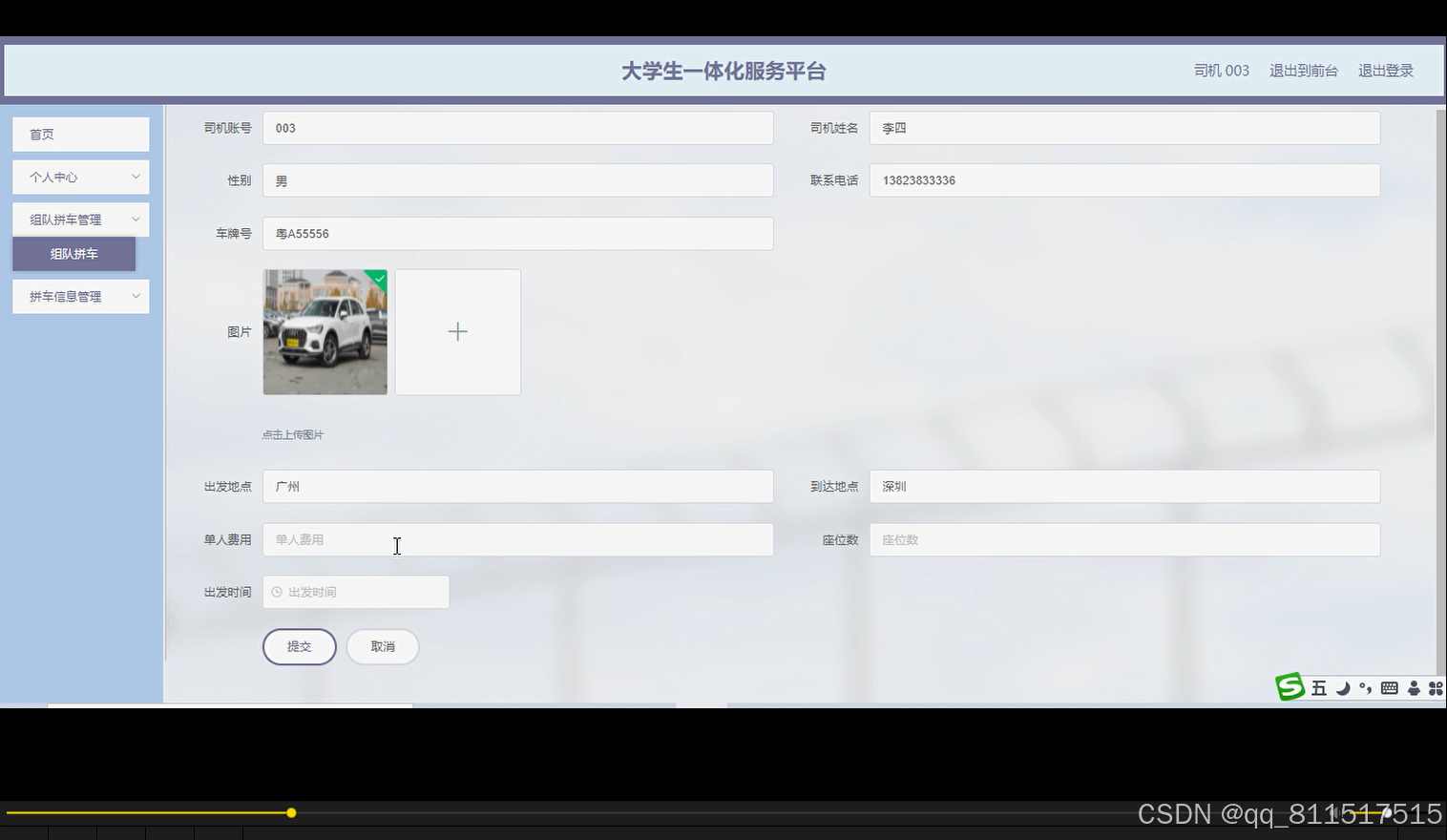Toggle the moon half-width icon in IME bar
Image resolution: width=1447 pixels, height=840 pixels.
[1343, 688]
